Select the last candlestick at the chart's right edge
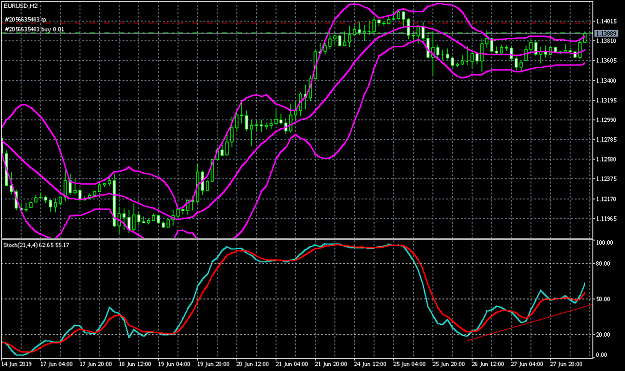The height and width of the screenshot is (371, 625). tap(585, 37)
